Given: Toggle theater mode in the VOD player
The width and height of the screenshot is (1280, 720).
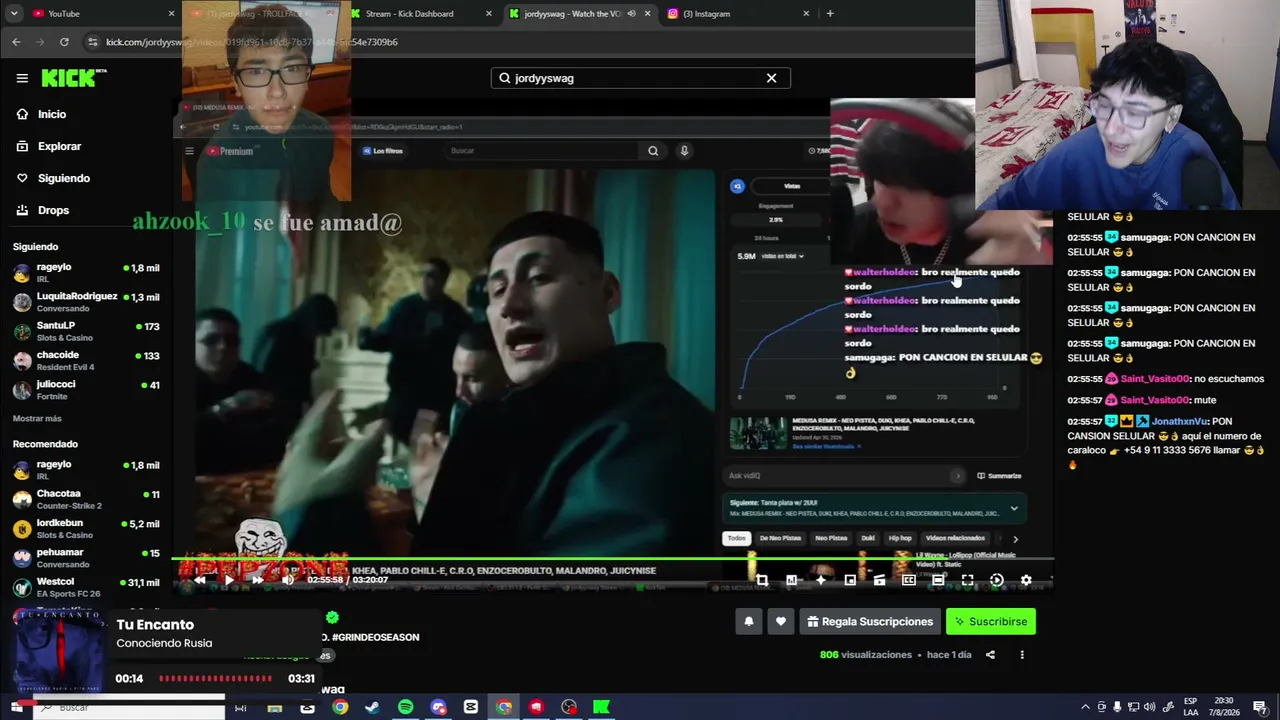Looking at the screenshot, I should 938,580.
